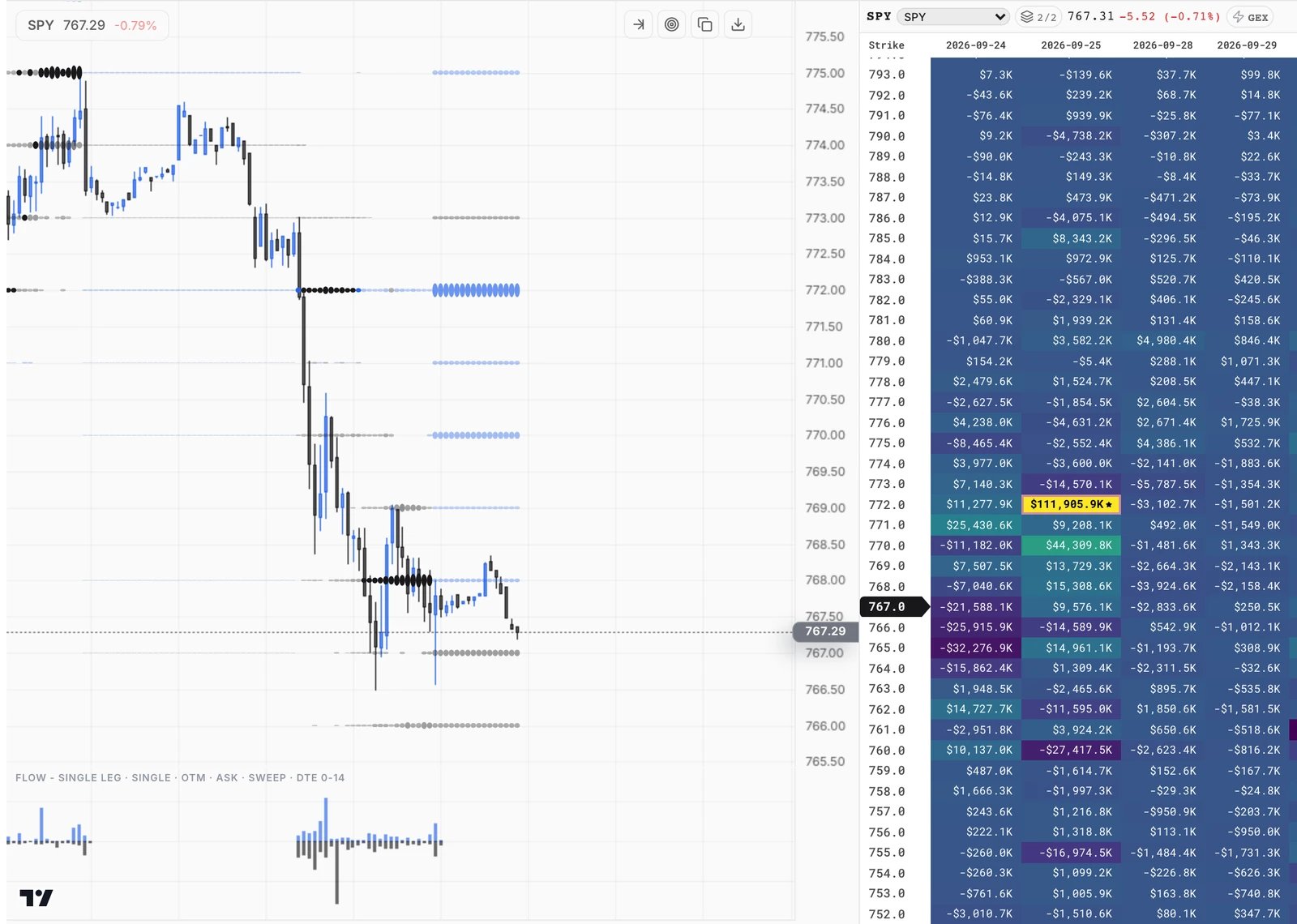This screenshot has height=924, width=1297.
Task: Click the starred $111,905.9K cell
Action: [x=1071, y=504]
